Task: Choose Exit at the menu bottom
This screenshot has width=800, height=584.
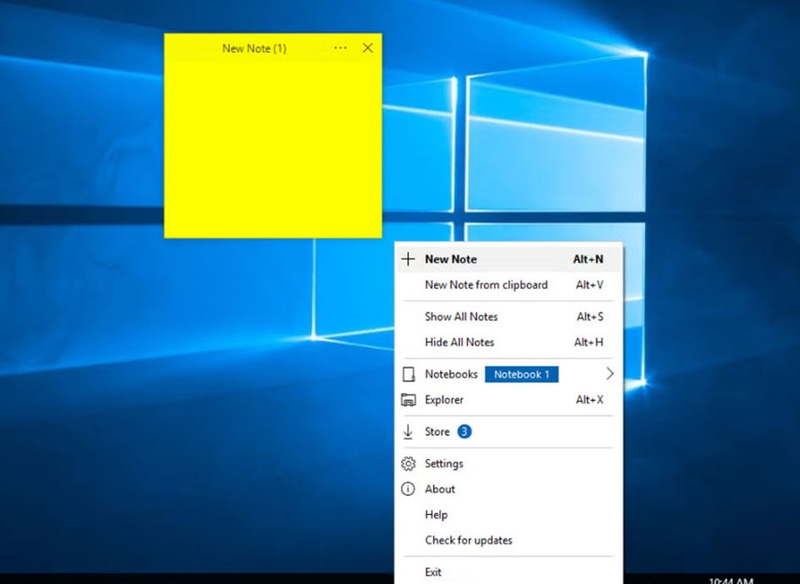Action: (509, 572)
